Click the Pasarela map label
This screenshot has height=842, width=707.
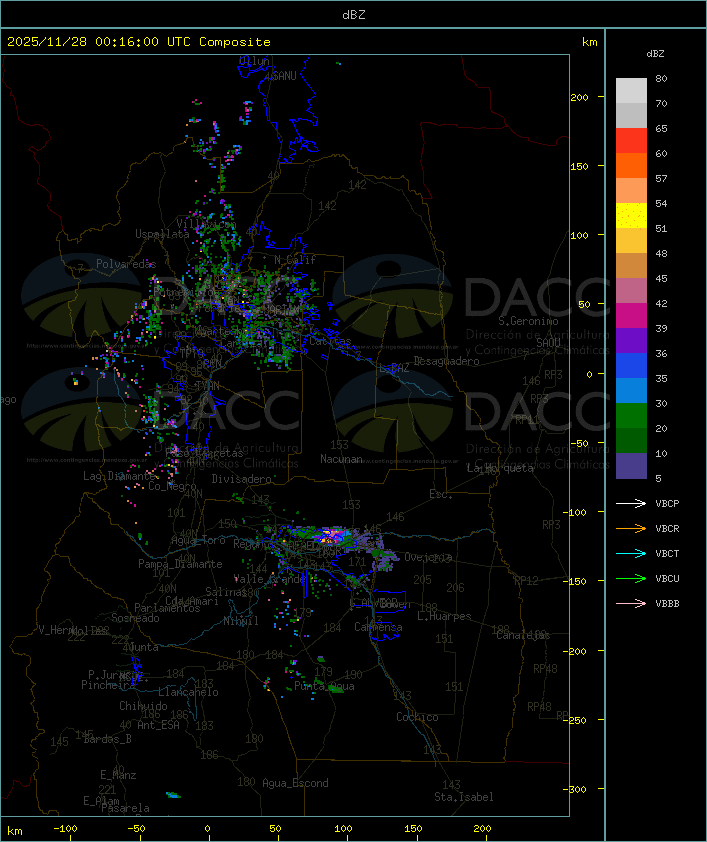[x=125, y=808]
